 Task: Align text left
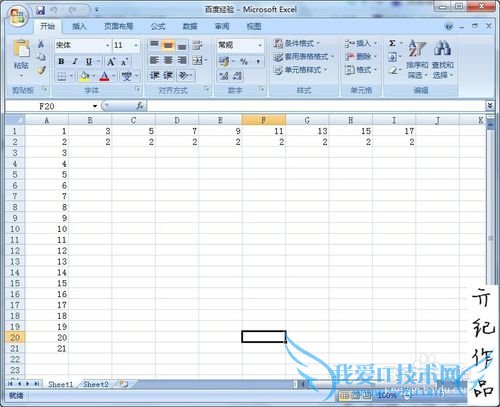(x=154, y=60)
